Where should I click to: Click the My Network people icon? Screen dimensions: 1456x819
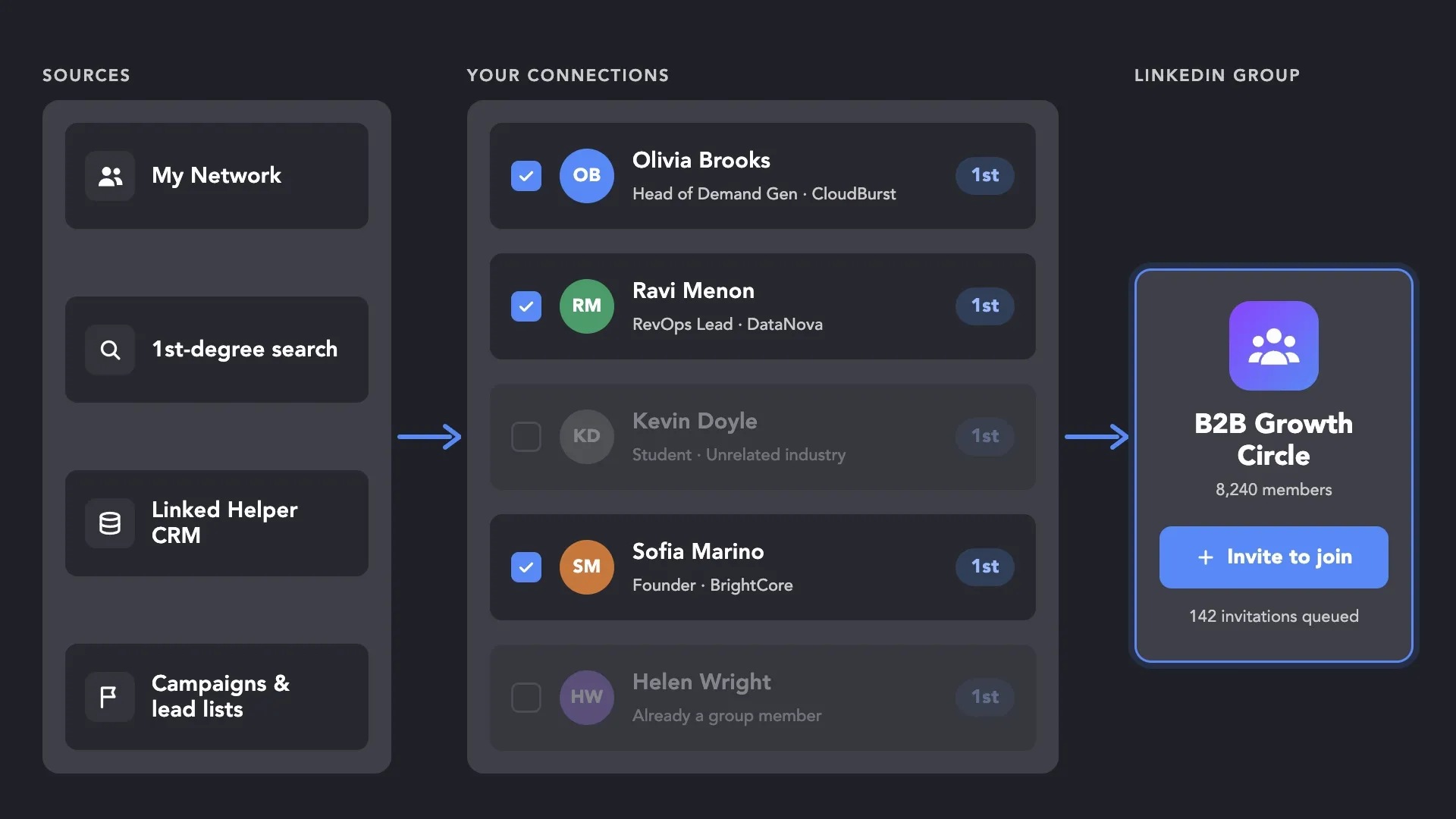coord(110,176)
